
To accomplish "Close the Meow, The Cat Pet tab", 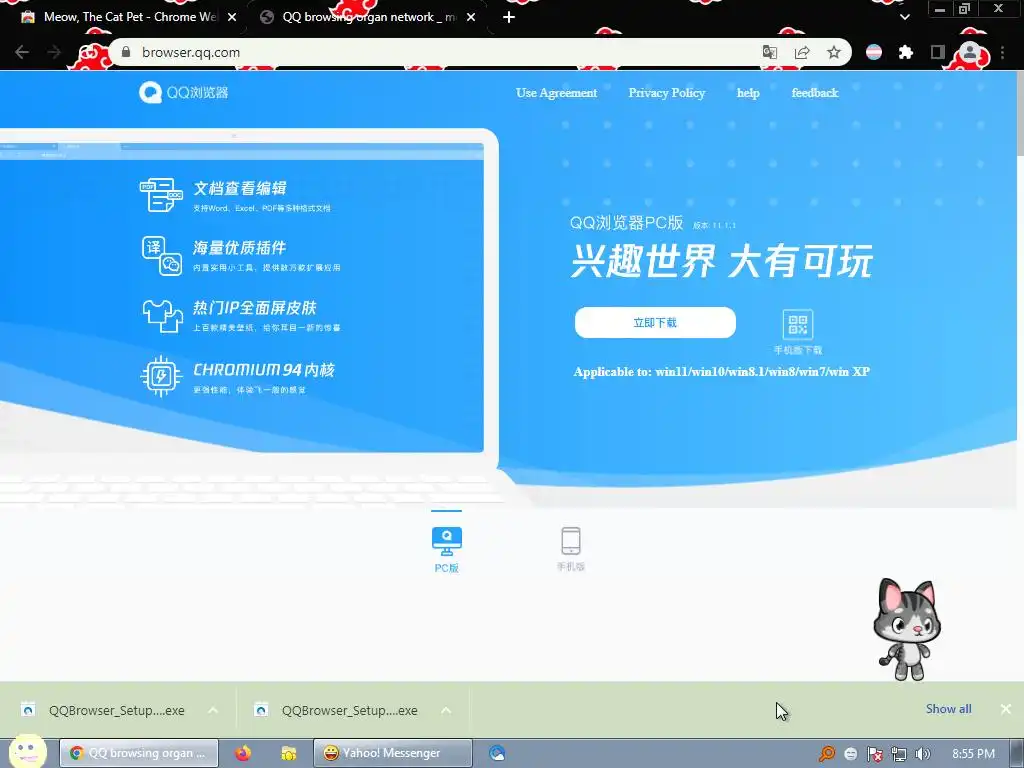I will point(232,17).
